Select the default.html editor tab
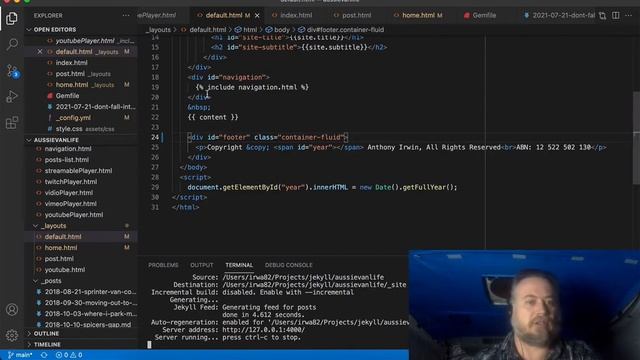Image resolution: width=640 pixels, height=360 pixels. tap(224, 16)
